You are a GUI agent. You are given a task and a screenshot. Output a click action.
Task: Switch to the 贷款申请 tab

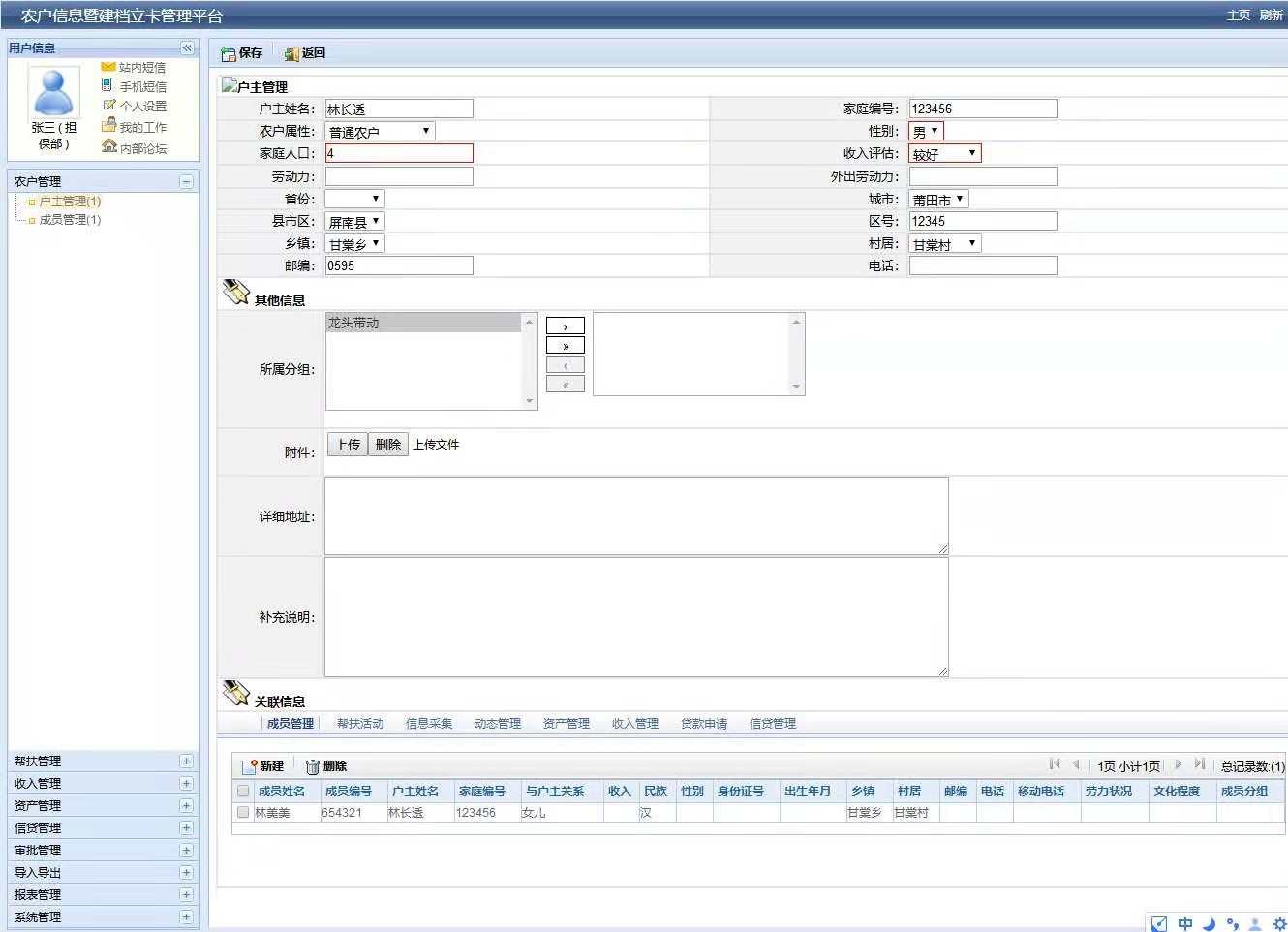pyautogui.click(x=703, y=724)
